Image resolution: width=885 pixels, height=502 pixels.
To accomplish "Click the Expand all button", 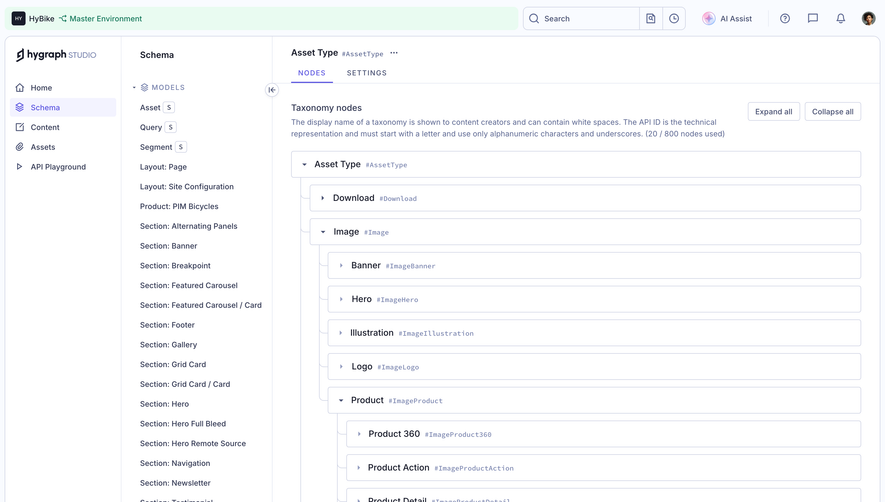I will pyautogui.click(x=774, y=111).
